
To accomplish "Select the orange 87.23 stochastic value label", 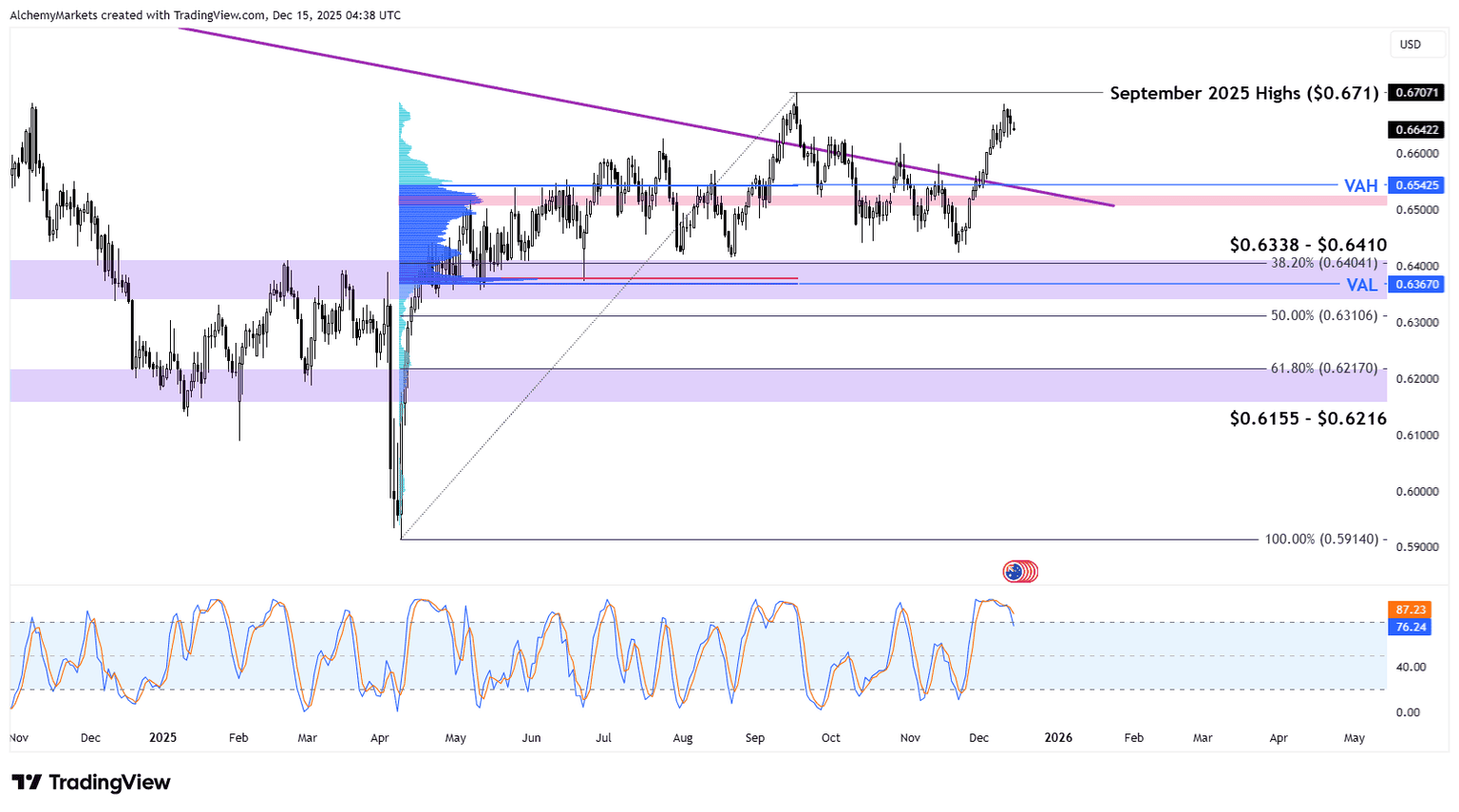I will (x=1412, y=609).
